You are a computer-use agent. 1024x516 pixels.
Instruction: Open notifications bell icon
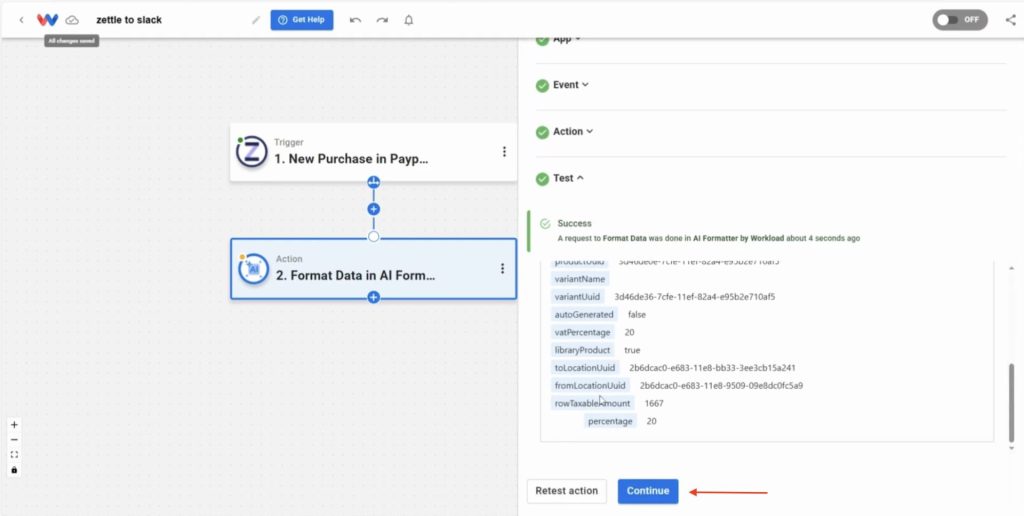[409, 20]
